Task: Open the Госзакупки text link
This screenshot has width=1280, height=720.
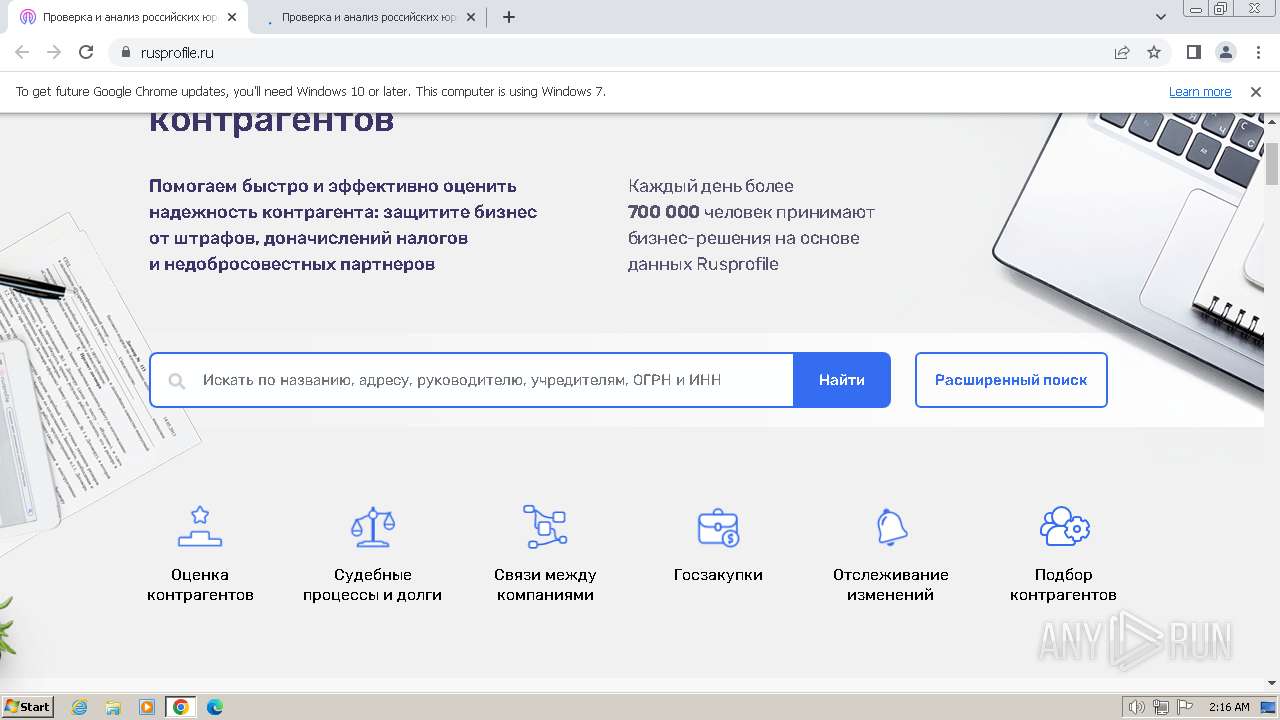Action: tap(718, 575)
